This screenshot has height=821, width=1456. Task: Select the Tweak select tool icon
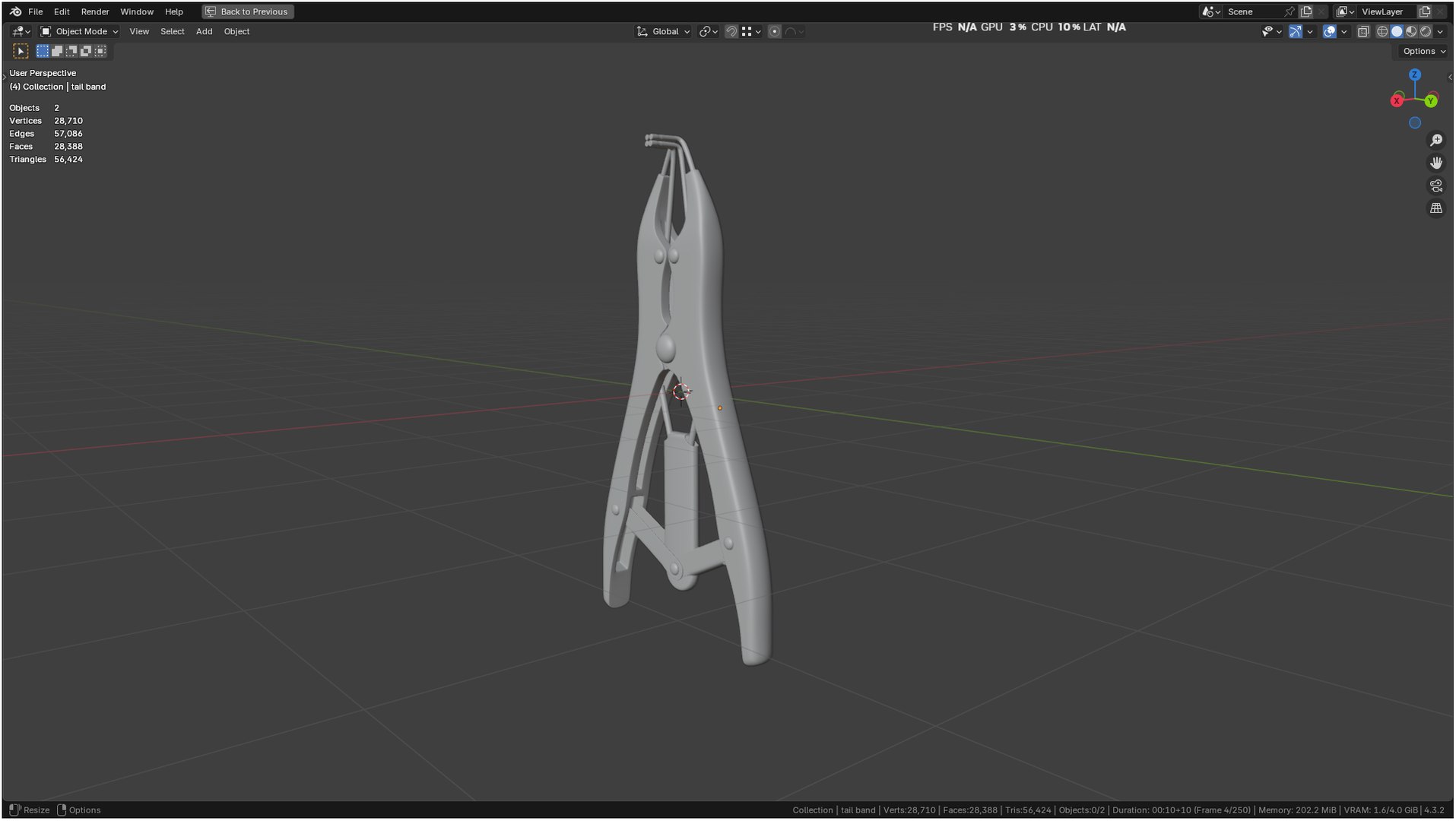tap(21, 51)
